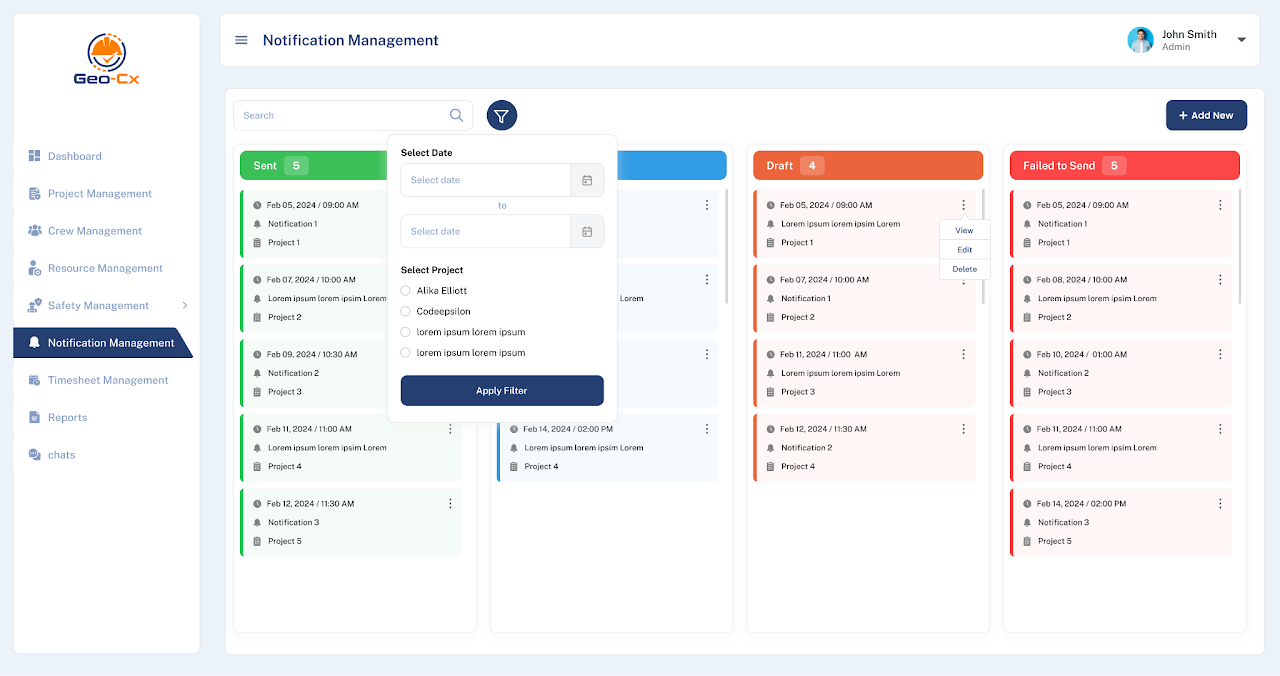Click the search magnifier icon
The width and height of the screenshot is (1280, 676).
[x=456, y=116]
